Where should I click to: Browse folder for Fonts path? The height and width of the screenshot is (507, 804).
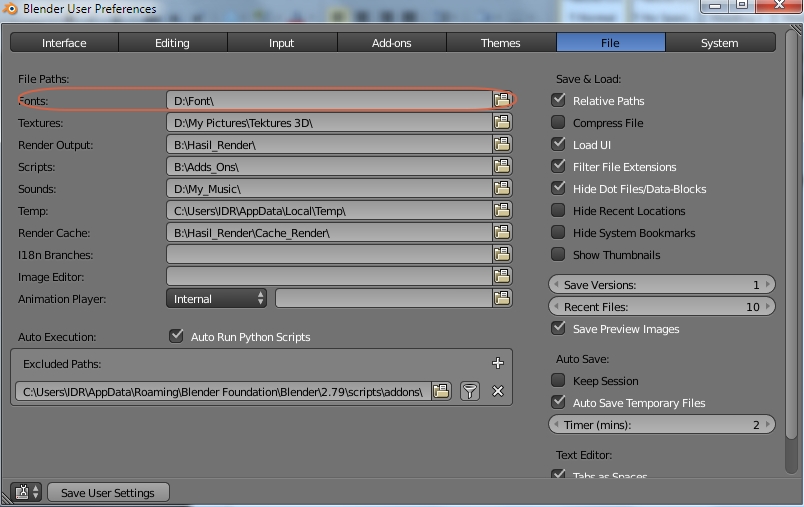pos(502,100)
